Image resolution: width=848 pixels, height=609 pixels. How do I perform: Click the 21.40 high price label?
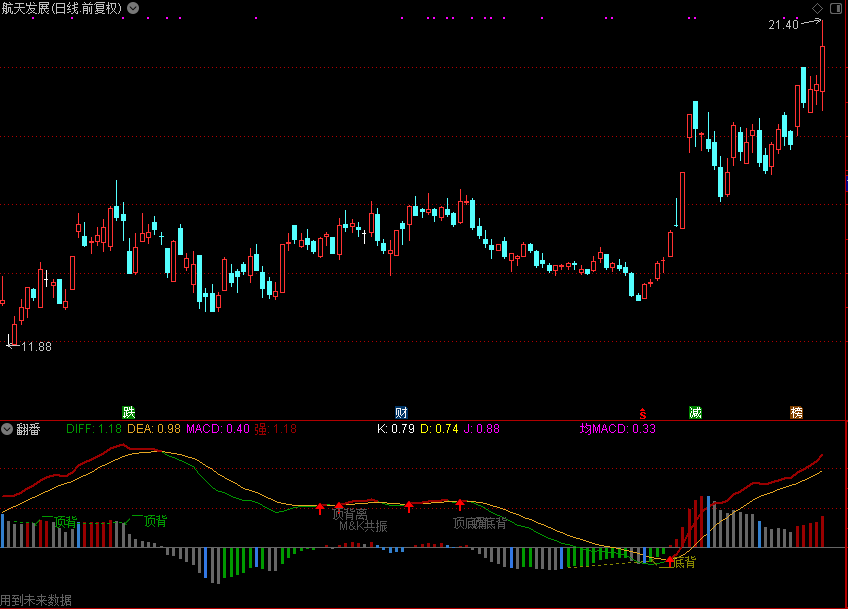(783, 25)
